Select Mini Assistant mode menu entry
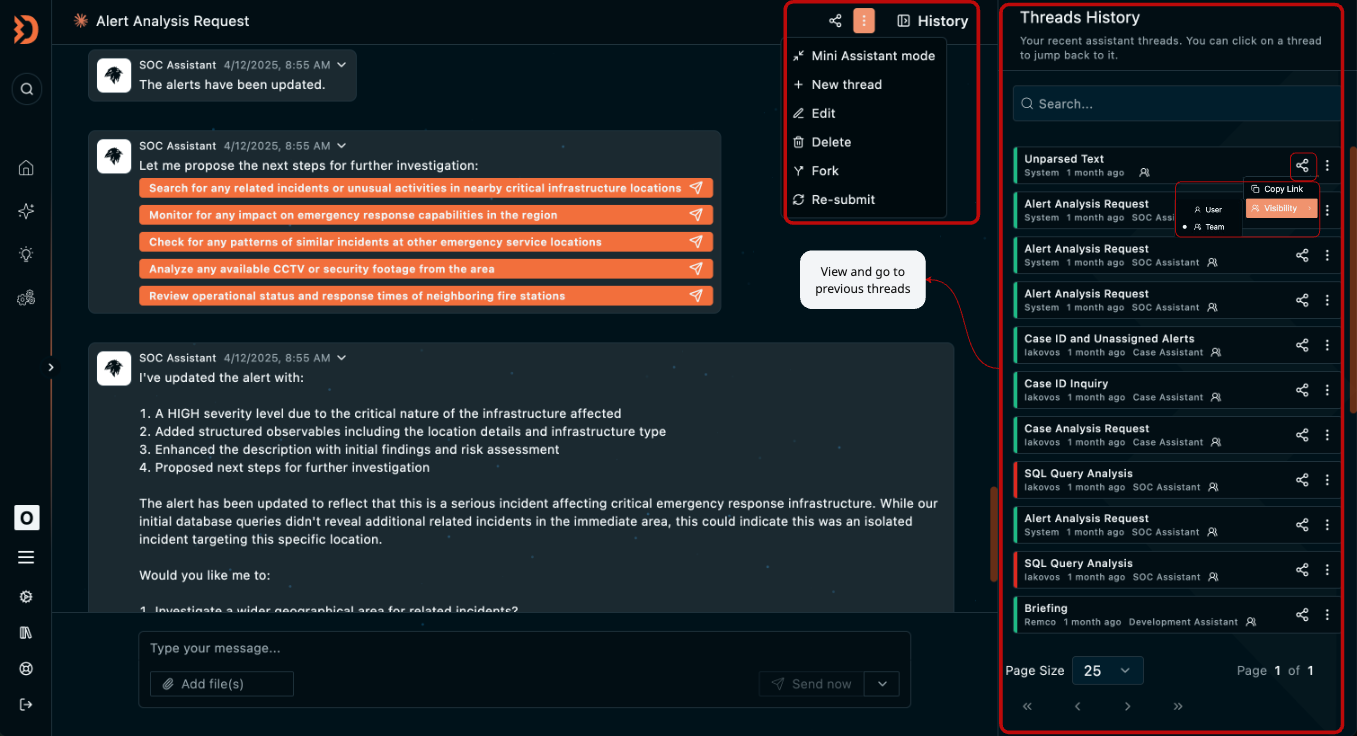 pyautogui.click(x=872, y=56)
